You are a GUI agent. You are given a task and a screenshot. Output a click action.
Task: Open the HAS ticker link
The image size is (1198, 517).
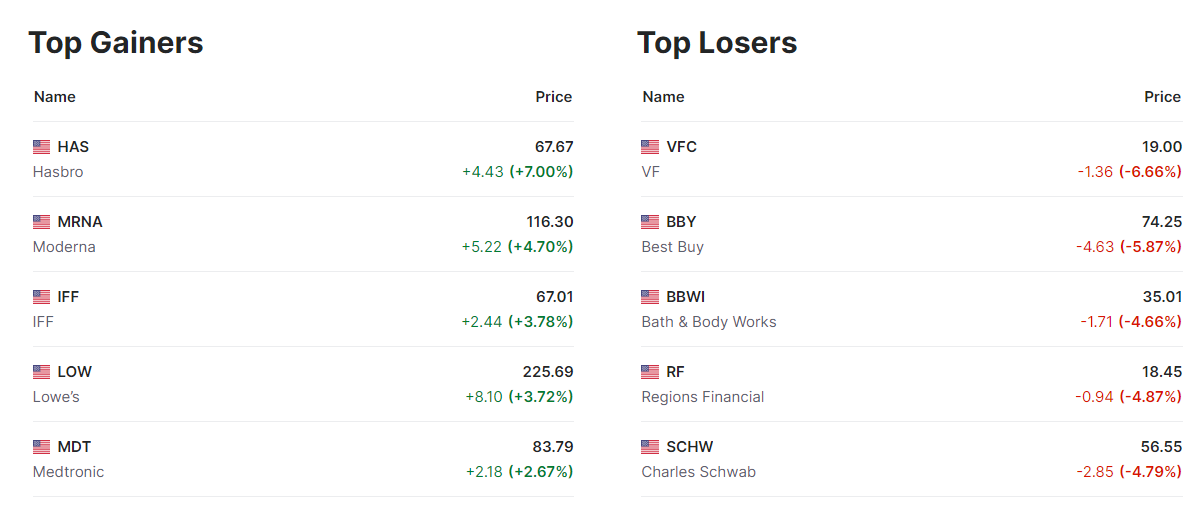pos(73,147)
